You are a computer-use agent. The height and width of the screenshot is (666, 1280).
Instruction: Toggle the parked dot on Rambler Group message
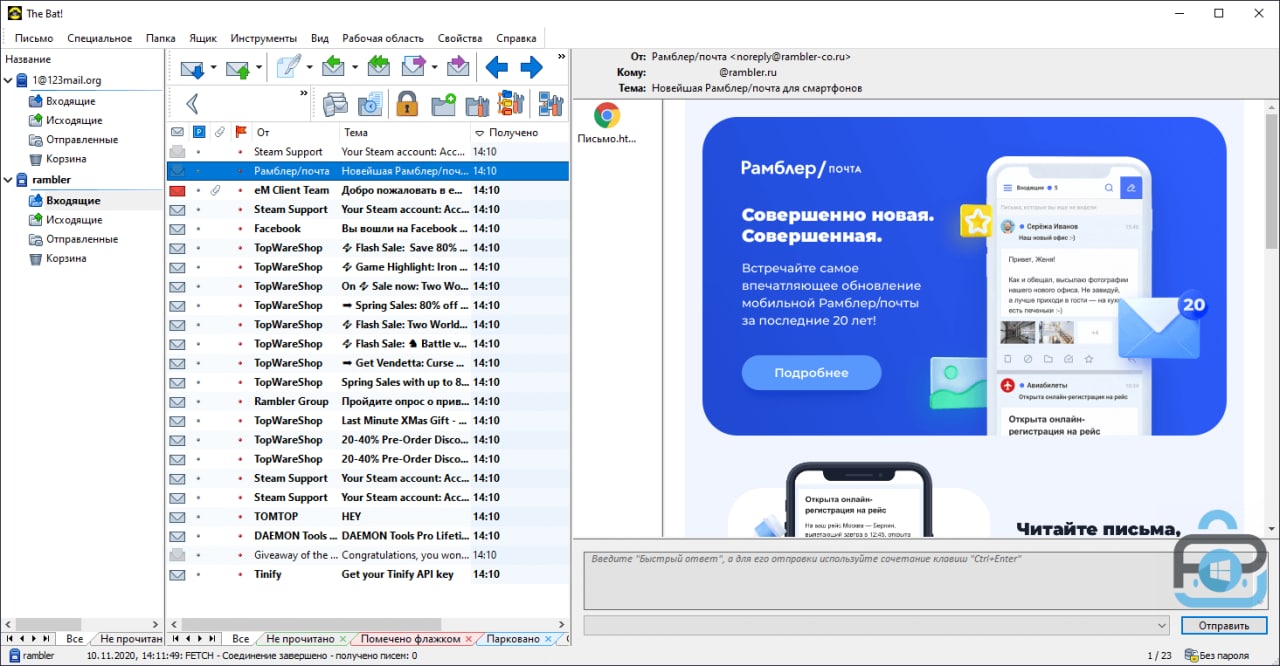tap(198, 402)
